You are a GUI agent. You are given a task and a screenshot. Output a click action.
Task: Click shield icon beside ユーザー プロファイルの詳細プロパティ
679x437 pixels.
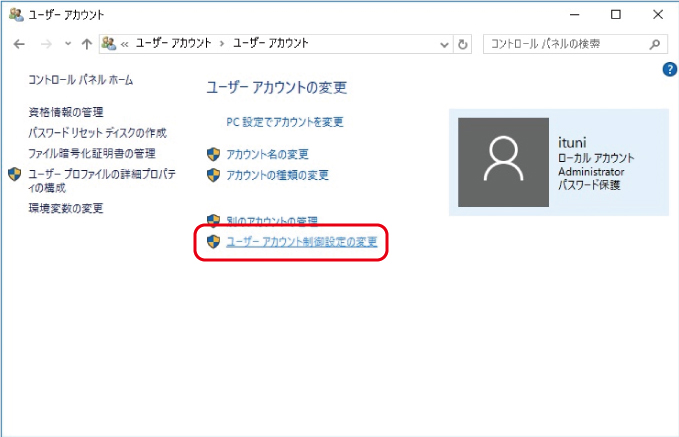[15, 174]
